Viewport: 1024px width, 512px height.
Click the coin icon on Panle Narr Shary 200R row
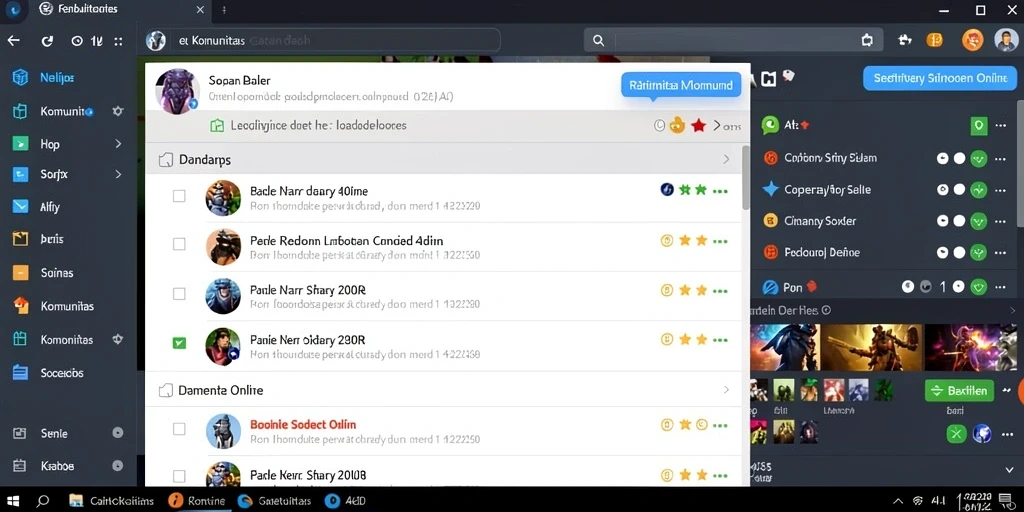point(667,291)
